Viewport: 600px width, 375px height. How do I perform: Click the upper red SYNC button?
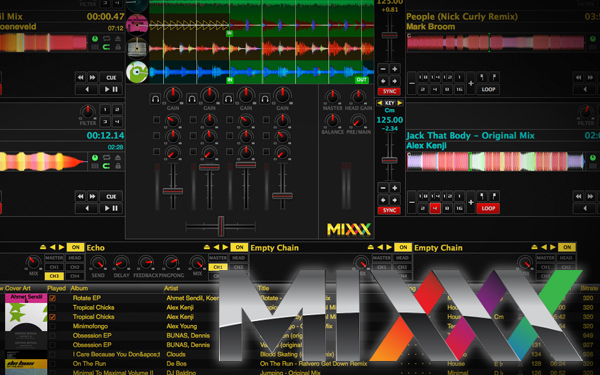point(389,91)
